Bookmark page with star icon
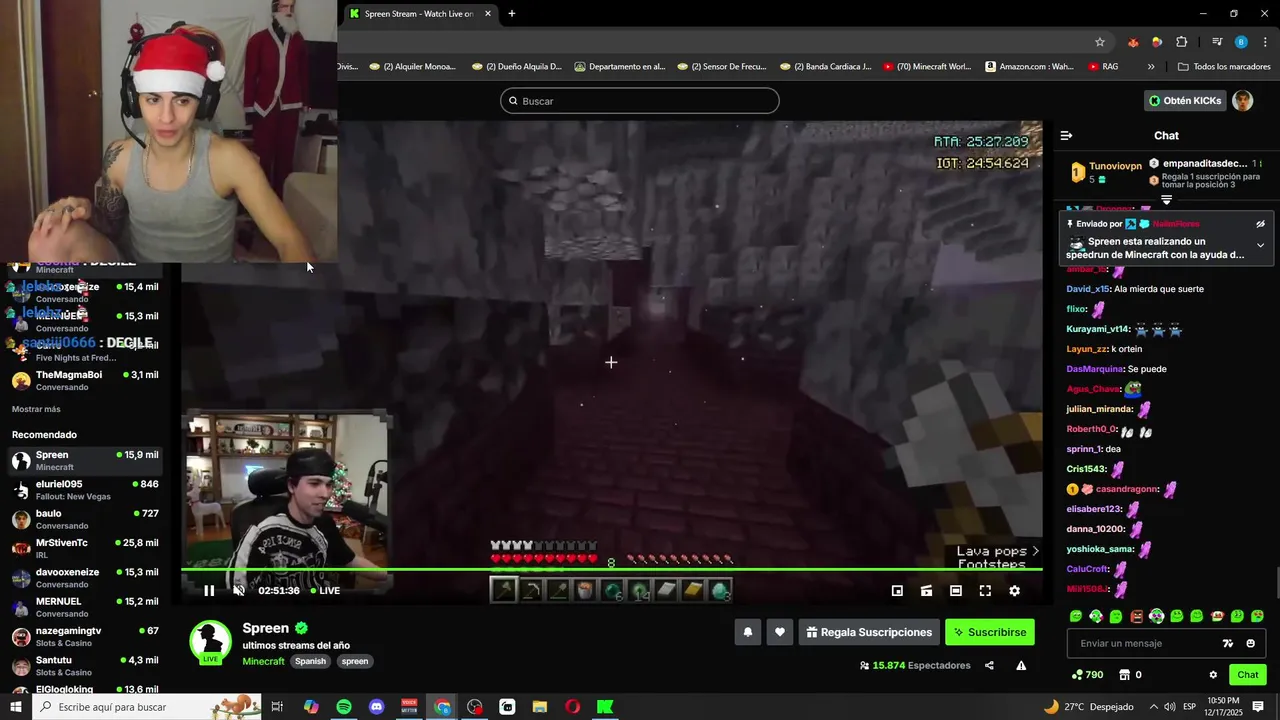Screen dimensions: 1280x720 click(1100, 42)
